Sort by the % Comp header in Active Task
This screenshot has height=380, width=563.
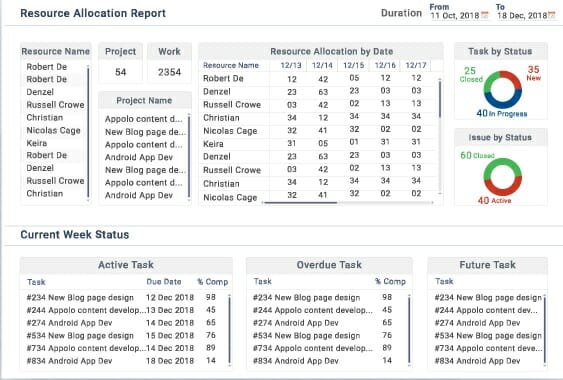(213, 282)
